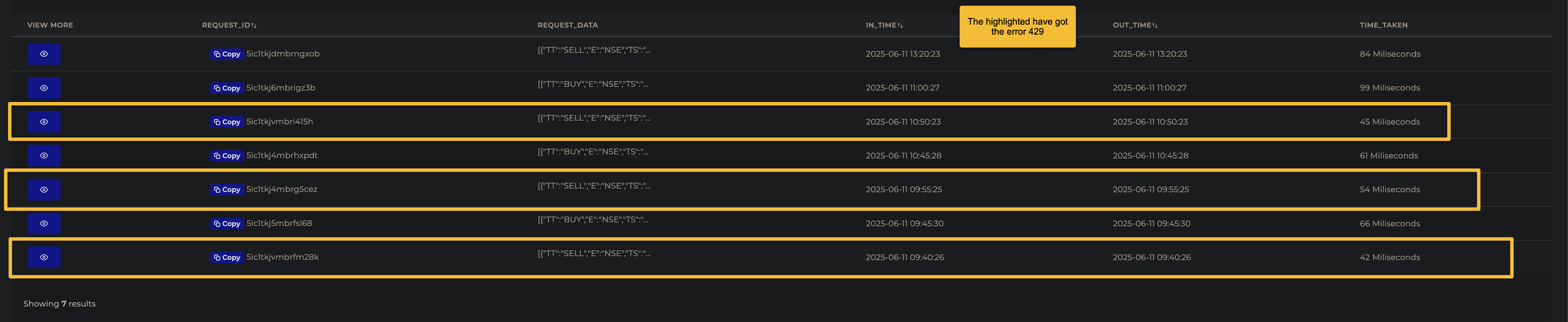Click request data in row 5ic1tkj5mbrfsl68
Viewport: 1568px width, 322px height.
click(x=593, y=219)
